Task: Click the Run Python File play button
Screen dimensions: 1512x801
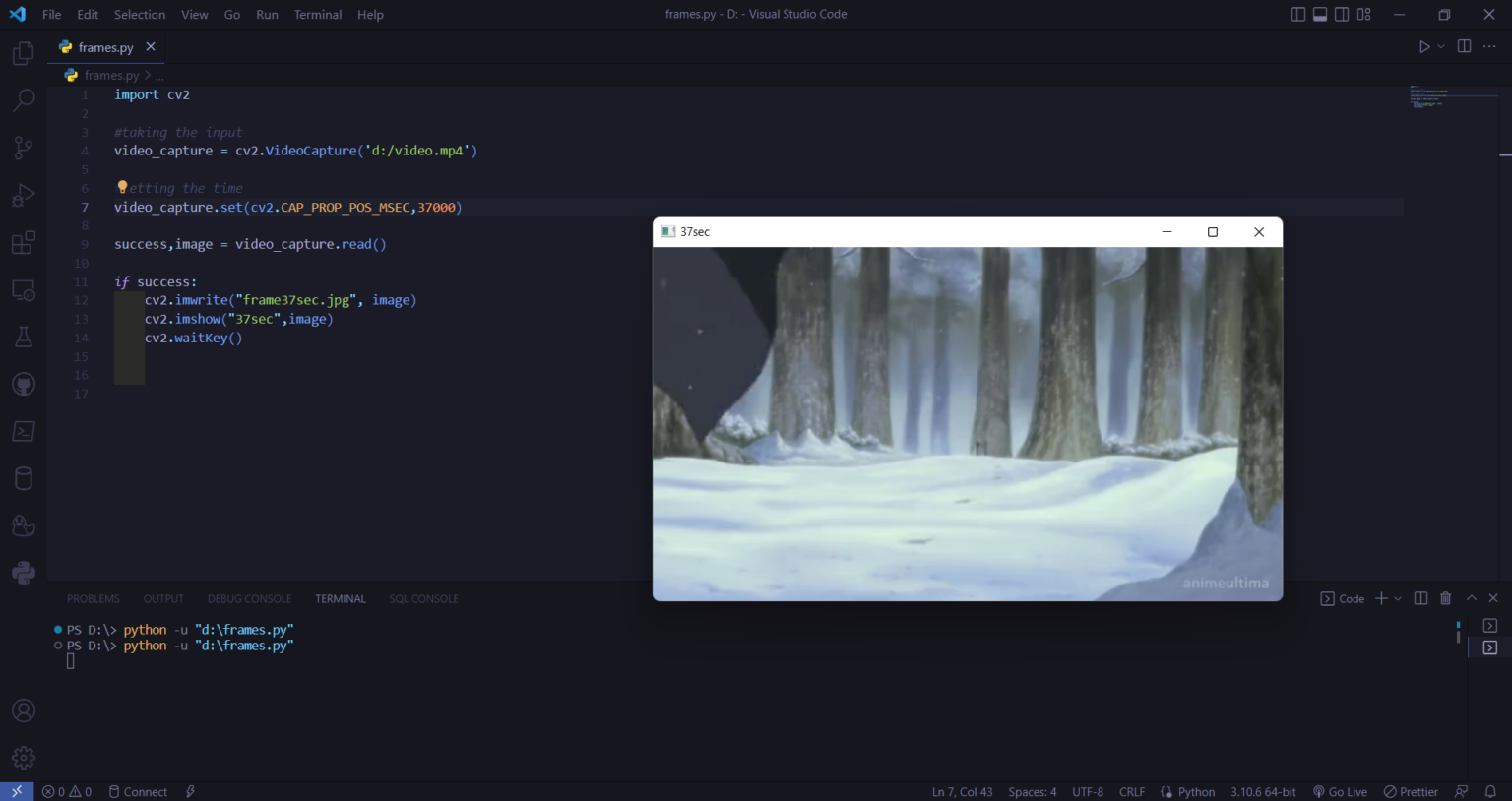Action: point(1423,46)
